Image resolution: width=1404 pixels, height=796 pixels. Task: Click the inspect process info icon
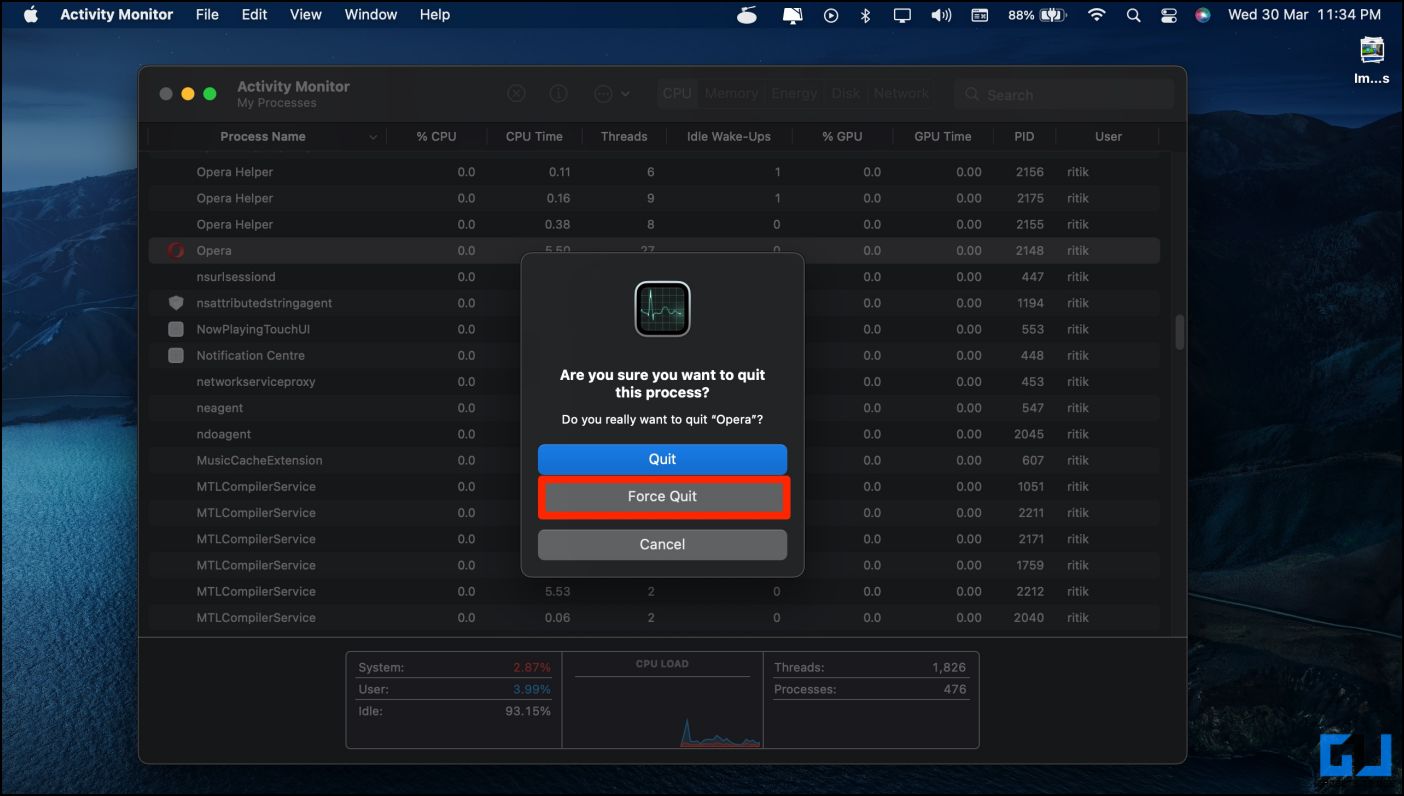coord(559,93)
